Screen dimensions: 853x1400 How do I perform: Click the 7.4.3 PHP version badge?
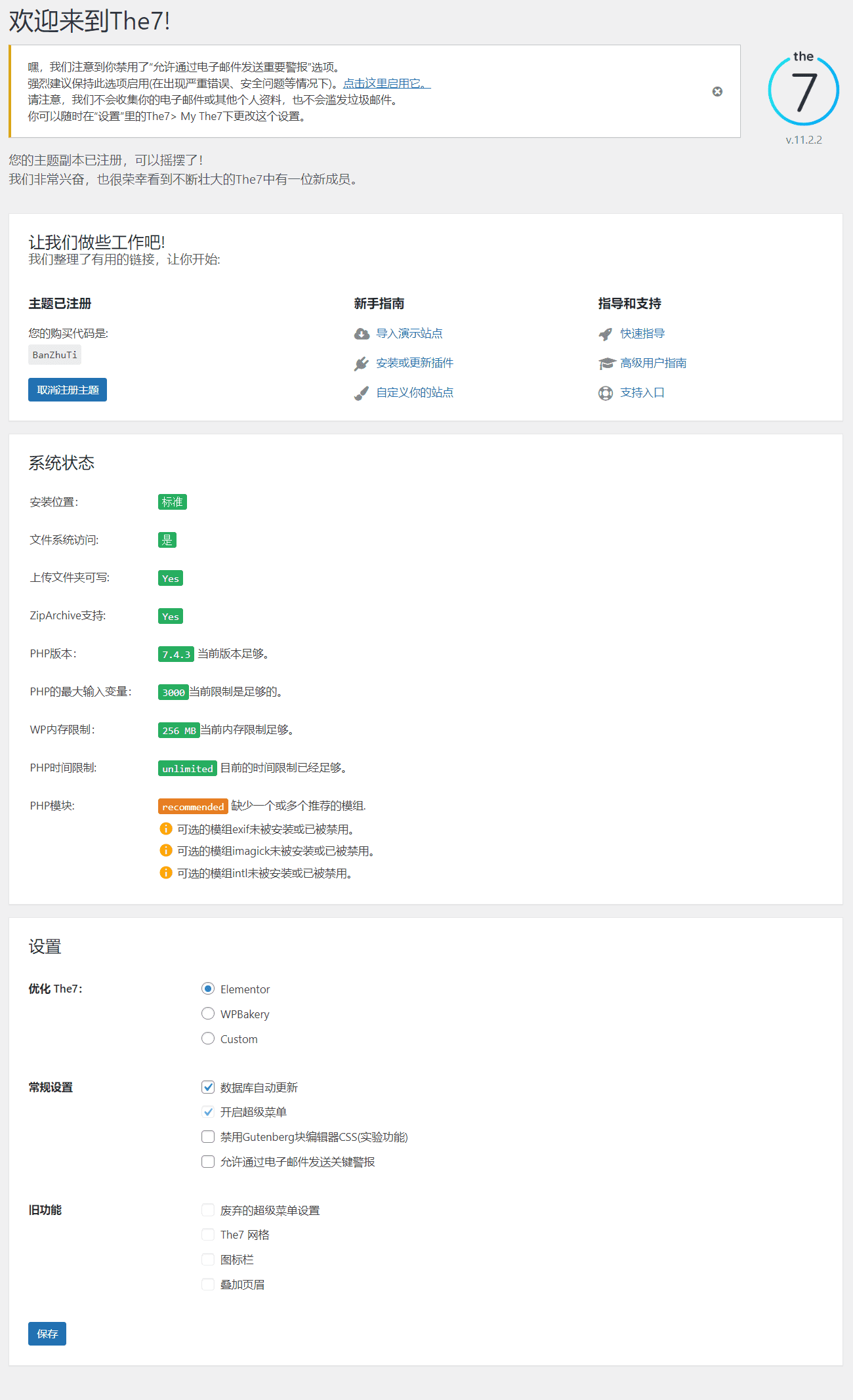coord(176,654)
